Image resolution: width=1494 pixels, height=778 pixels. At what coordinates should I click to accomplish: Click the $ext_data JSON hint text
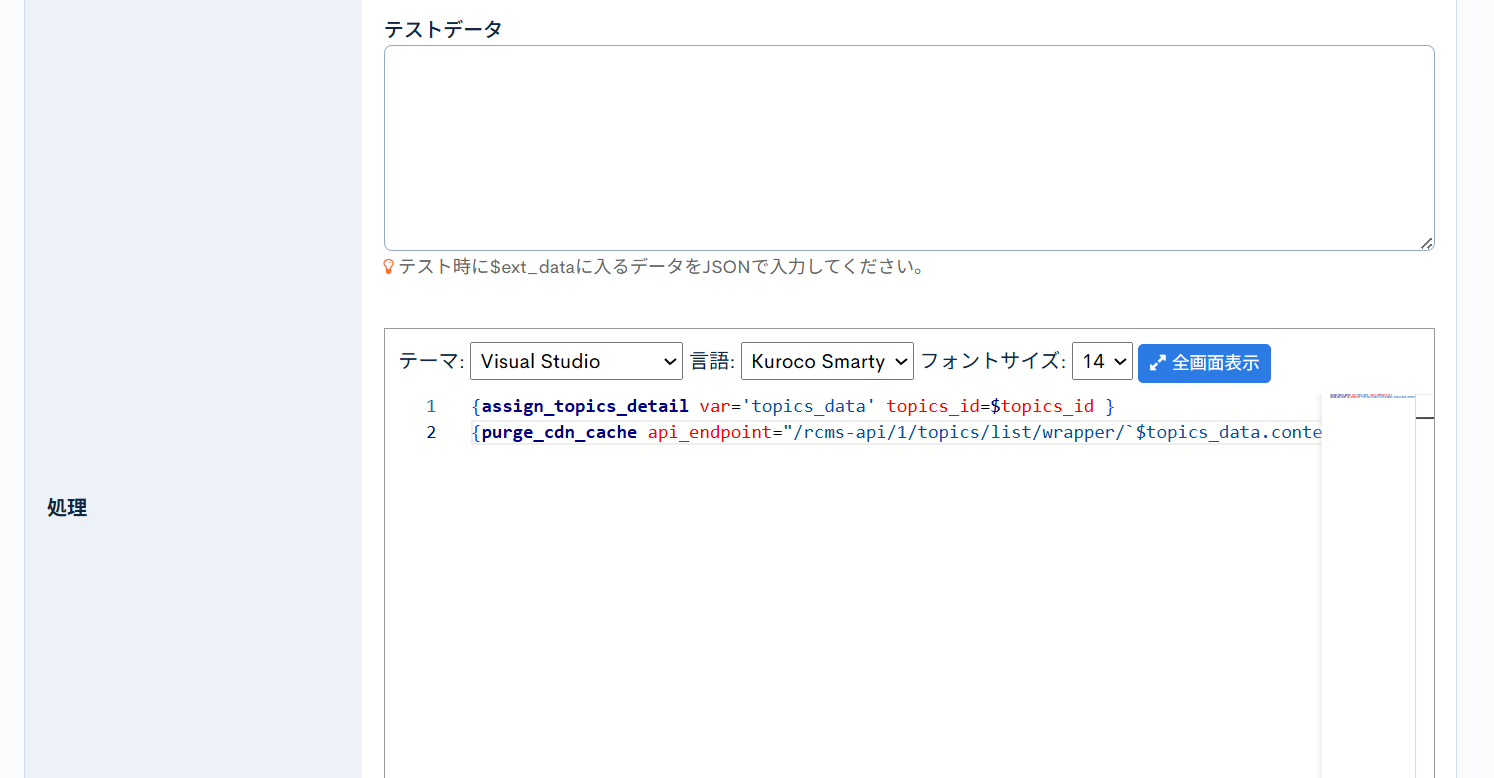(660, 267)
